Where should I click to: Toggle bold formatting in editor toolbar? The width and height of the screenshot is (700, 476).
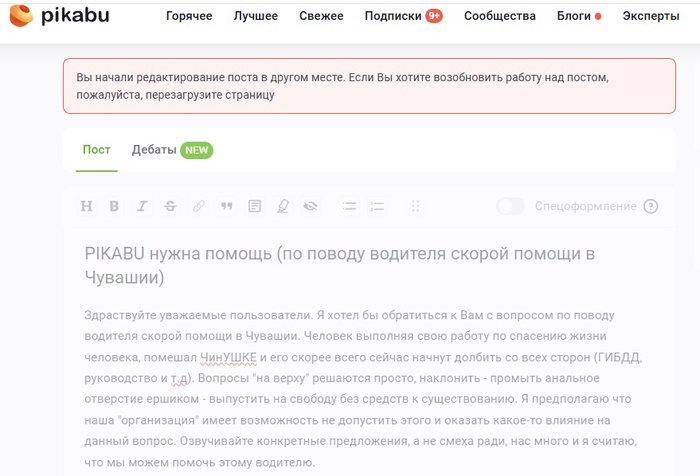[x=114, y=206]
